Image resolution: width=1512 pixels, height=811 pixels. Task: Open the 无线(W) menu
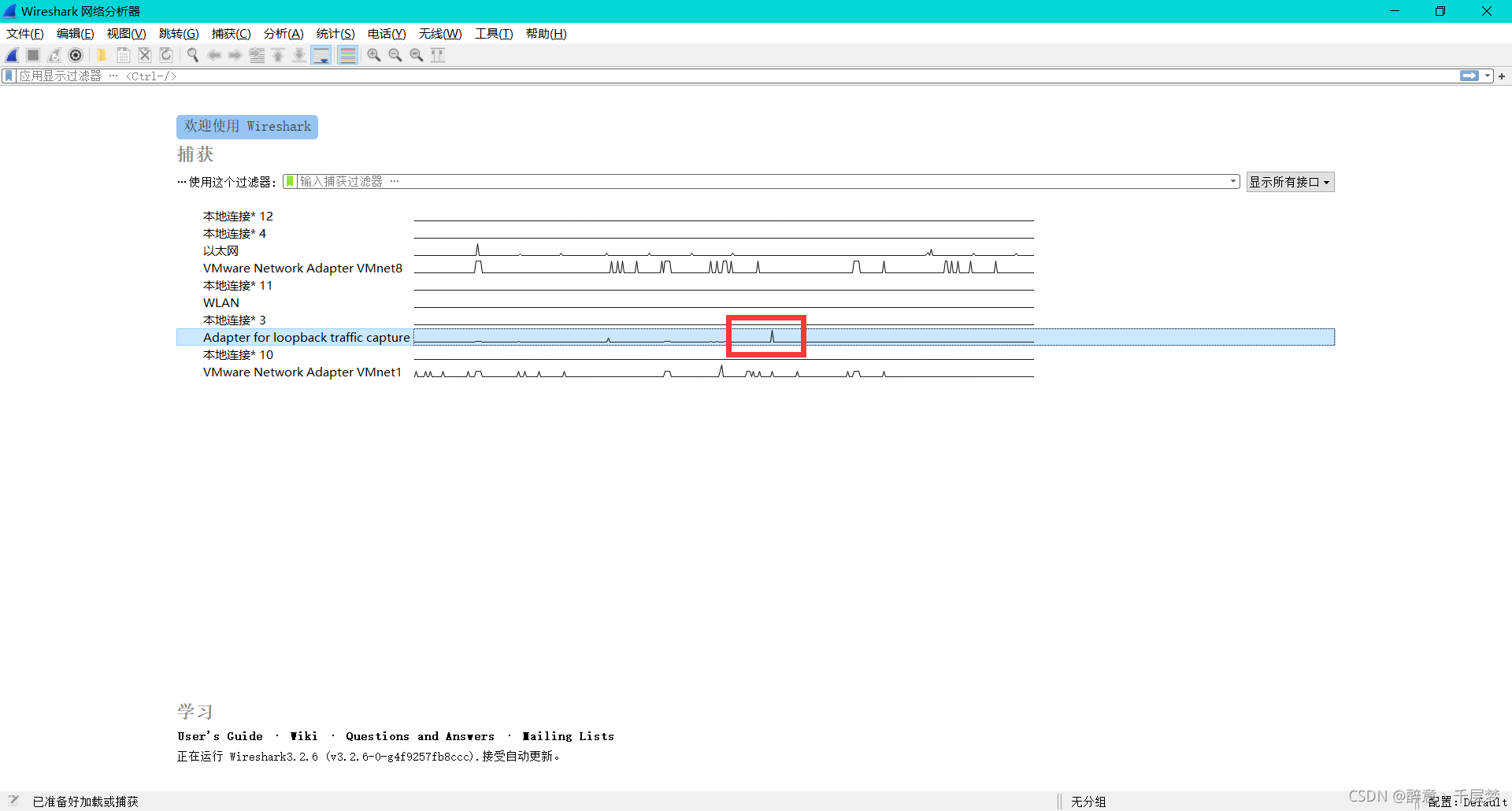tap(440, 34)
